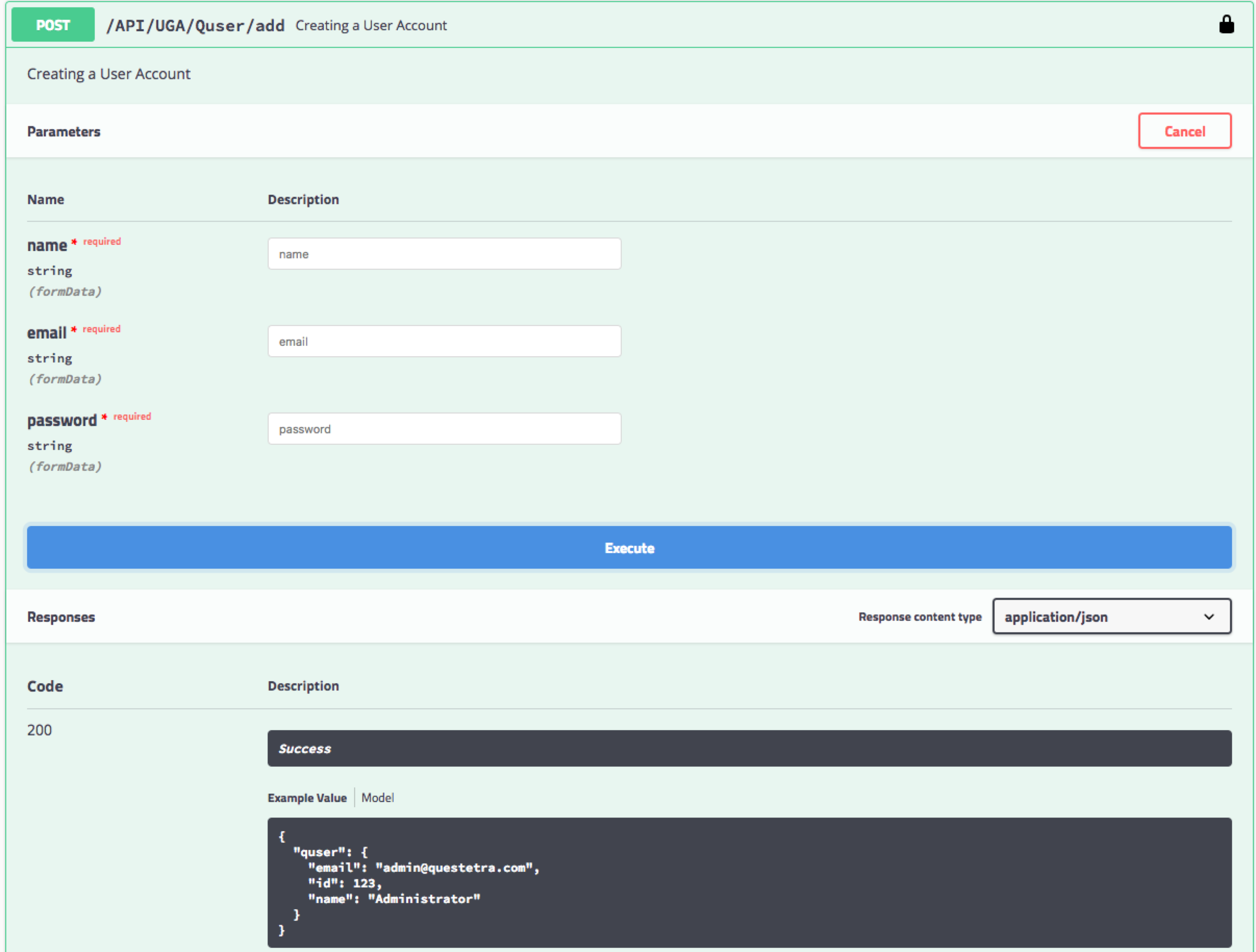
Task: Open the Response content type dropdown
Action: point(1111,616)
